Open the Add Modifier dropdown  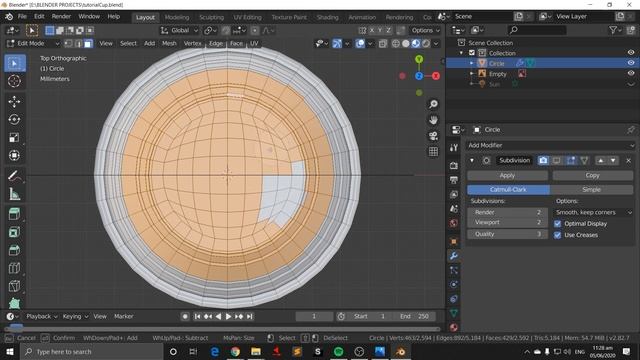click(x=551, y=145)
